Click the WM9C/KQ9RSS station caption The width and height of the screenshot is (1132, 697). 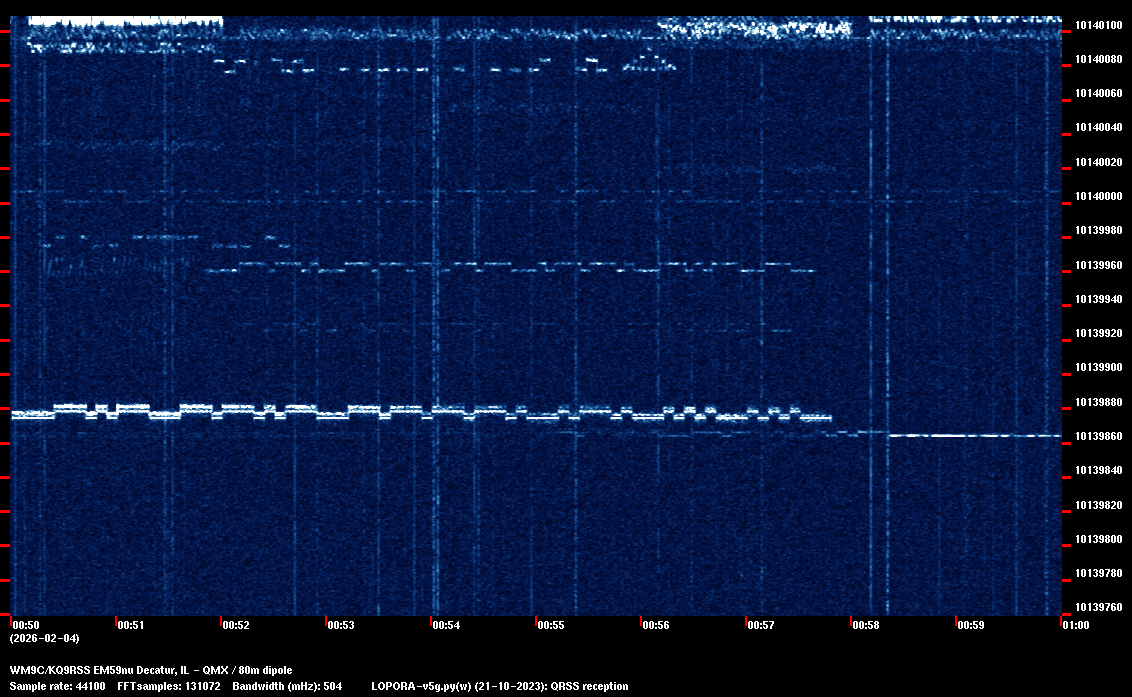[151, 669]
